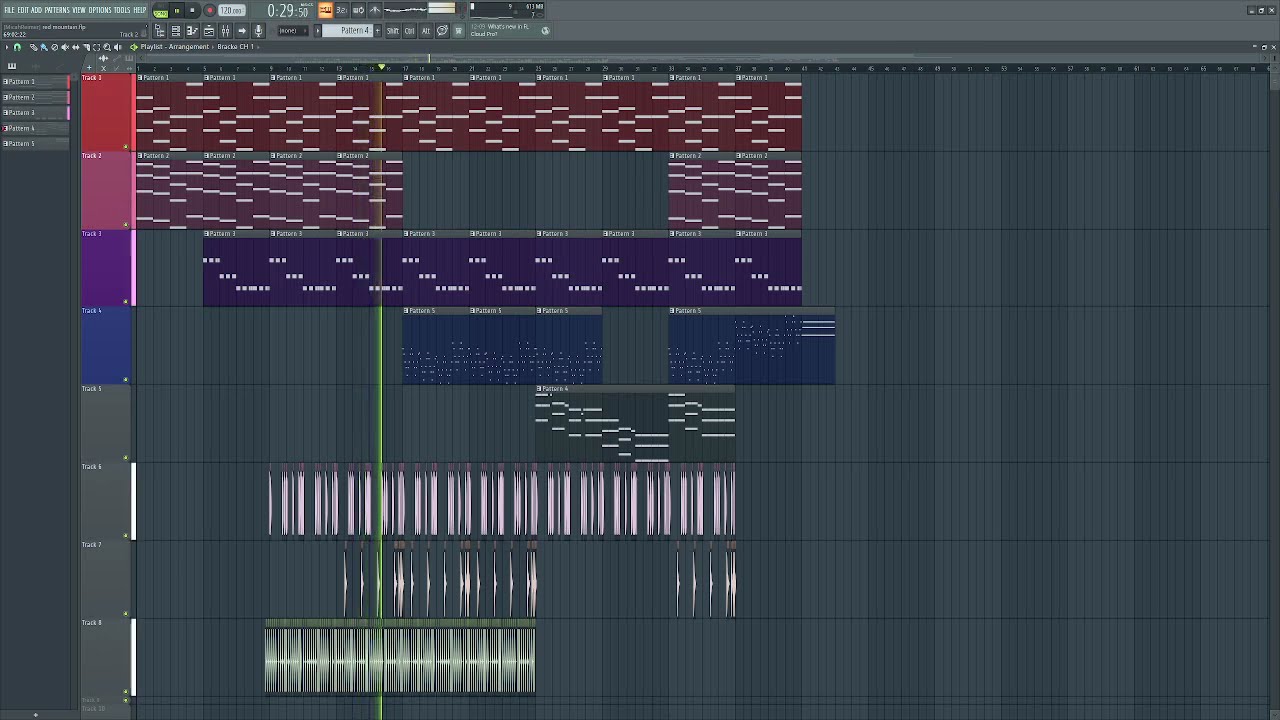Click the Stop transport button
1280x720 pixels.
[x=192, y=11]
